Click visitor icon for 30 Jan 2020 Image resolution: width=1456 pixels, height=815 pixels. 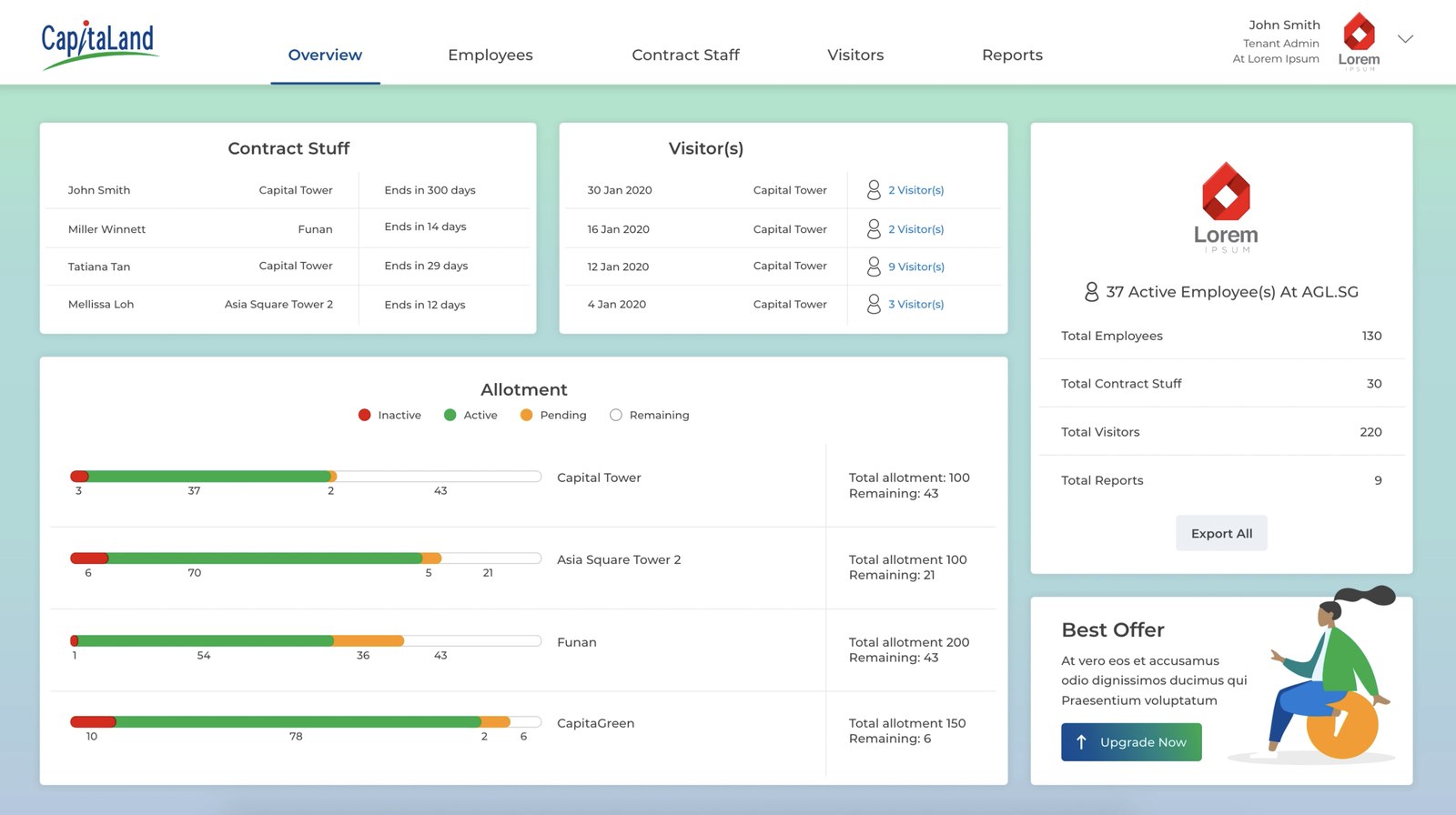[x=874, y=189]
